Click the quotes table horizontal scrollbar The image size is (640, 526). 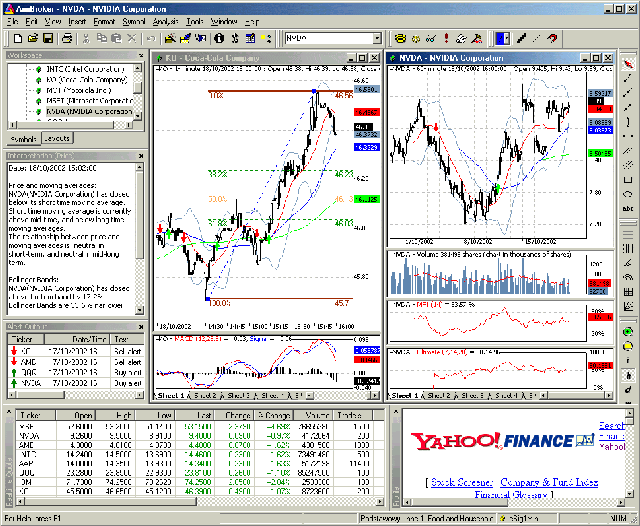pos(198,501)
